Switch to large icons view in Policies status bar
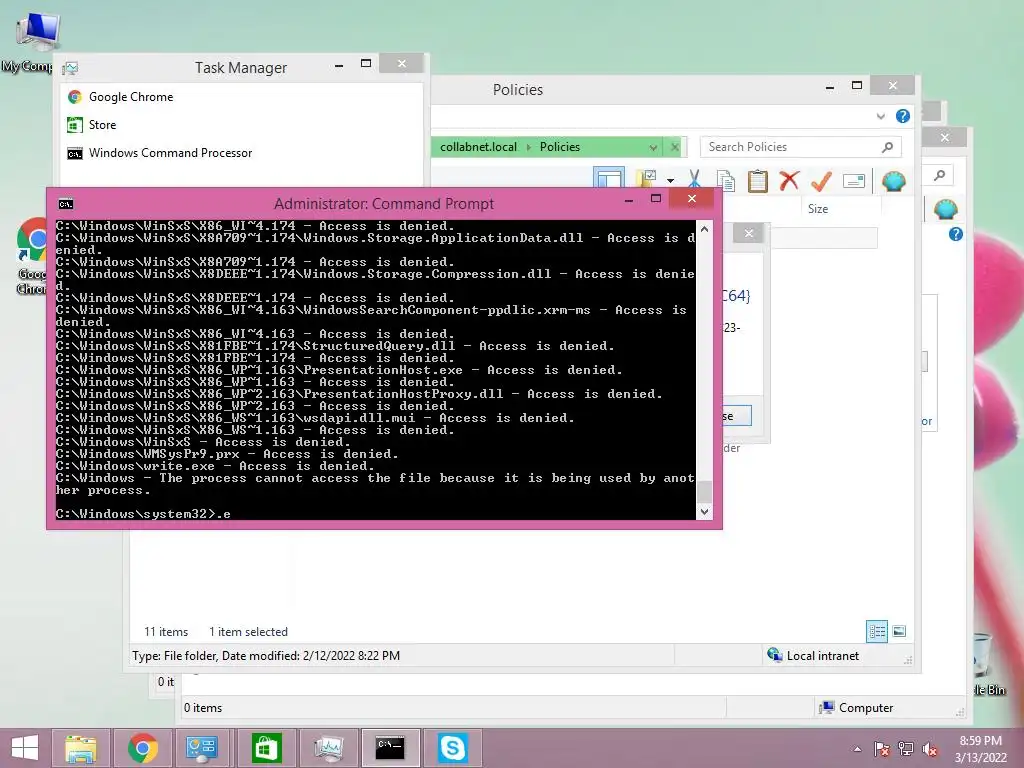Image resolution: width=1024 pixels, height=768 pixels. click(x=899, y=631)
